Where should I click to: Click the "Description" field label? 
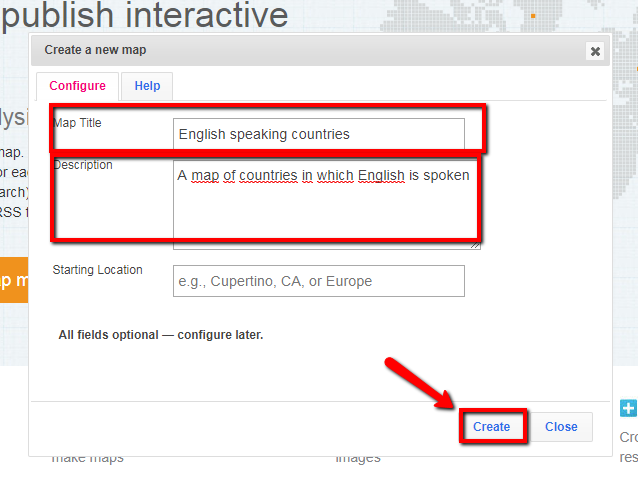(x=83, y=165)
